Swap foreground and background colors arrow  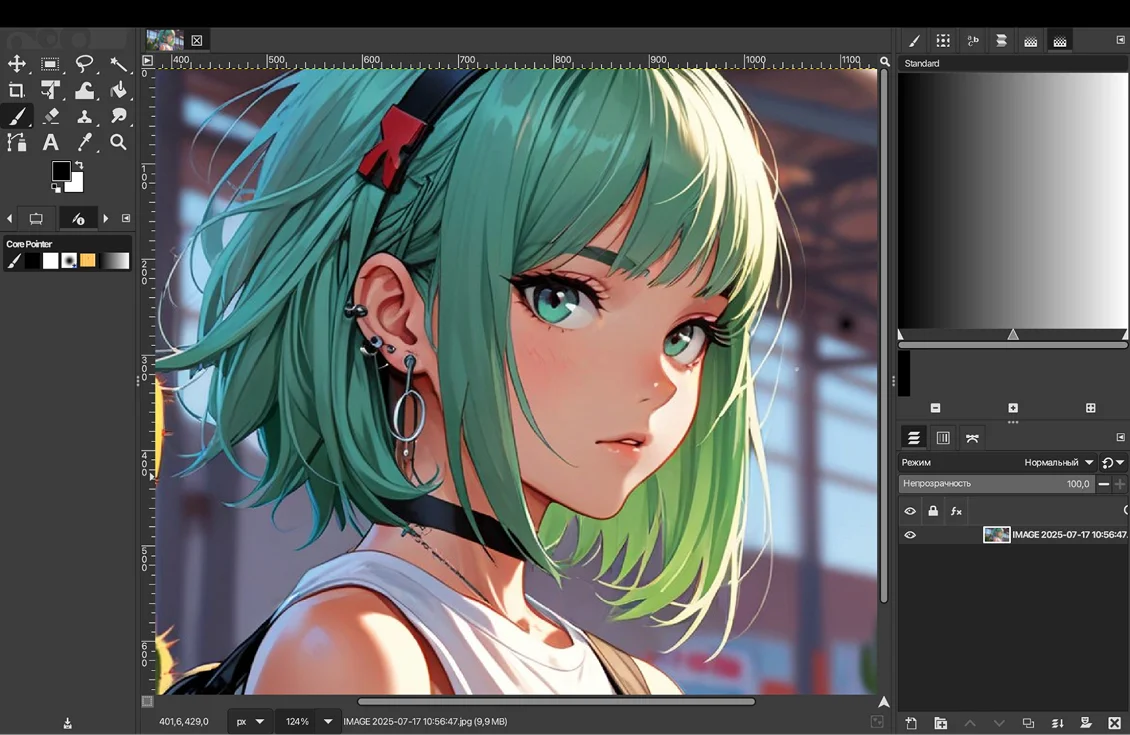pos(79,165)
